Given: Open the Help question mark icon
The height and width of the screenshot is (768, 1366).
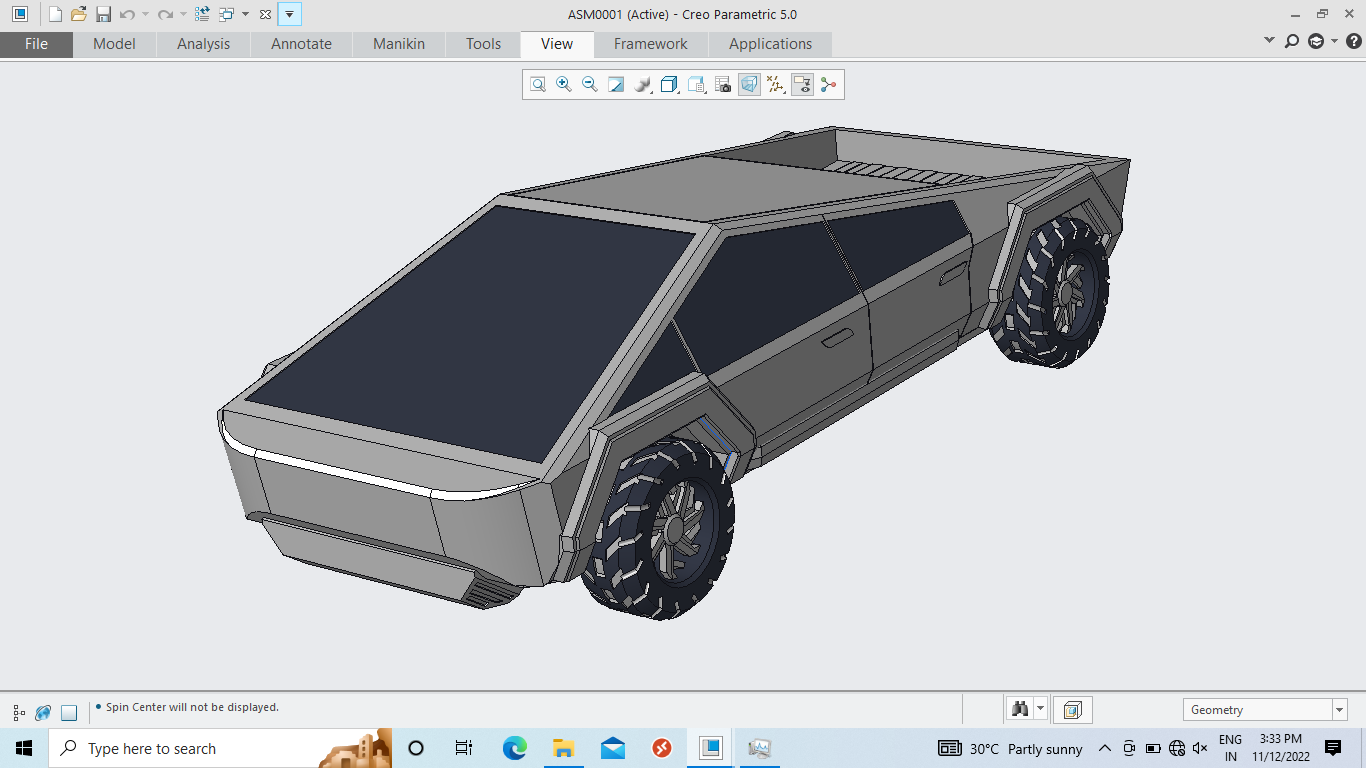Looking at the screenshot, I should coord(1354,42).
